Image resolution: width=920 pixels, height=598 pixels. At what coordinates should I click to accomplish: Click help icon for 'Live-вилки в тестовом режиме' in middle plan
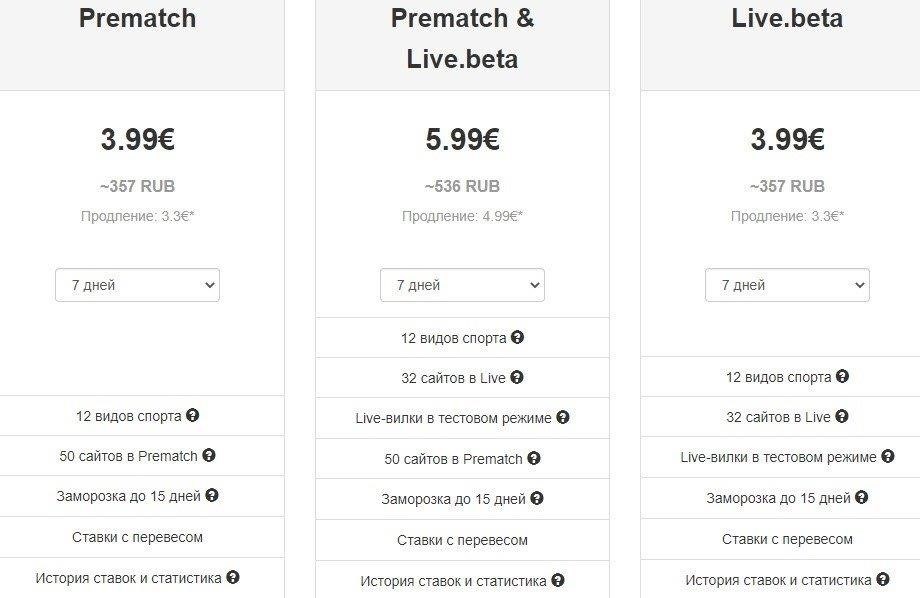(x=563, y=417)
